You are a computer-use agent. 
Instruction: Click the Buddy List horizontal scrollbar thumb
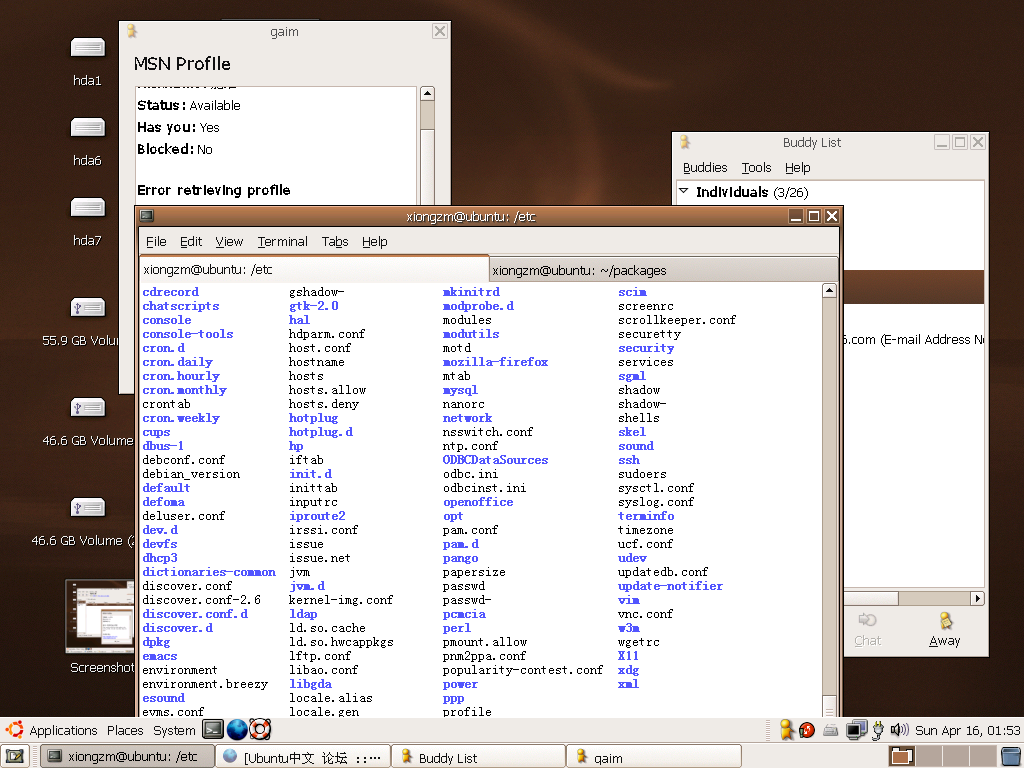[x=871, y=598]
